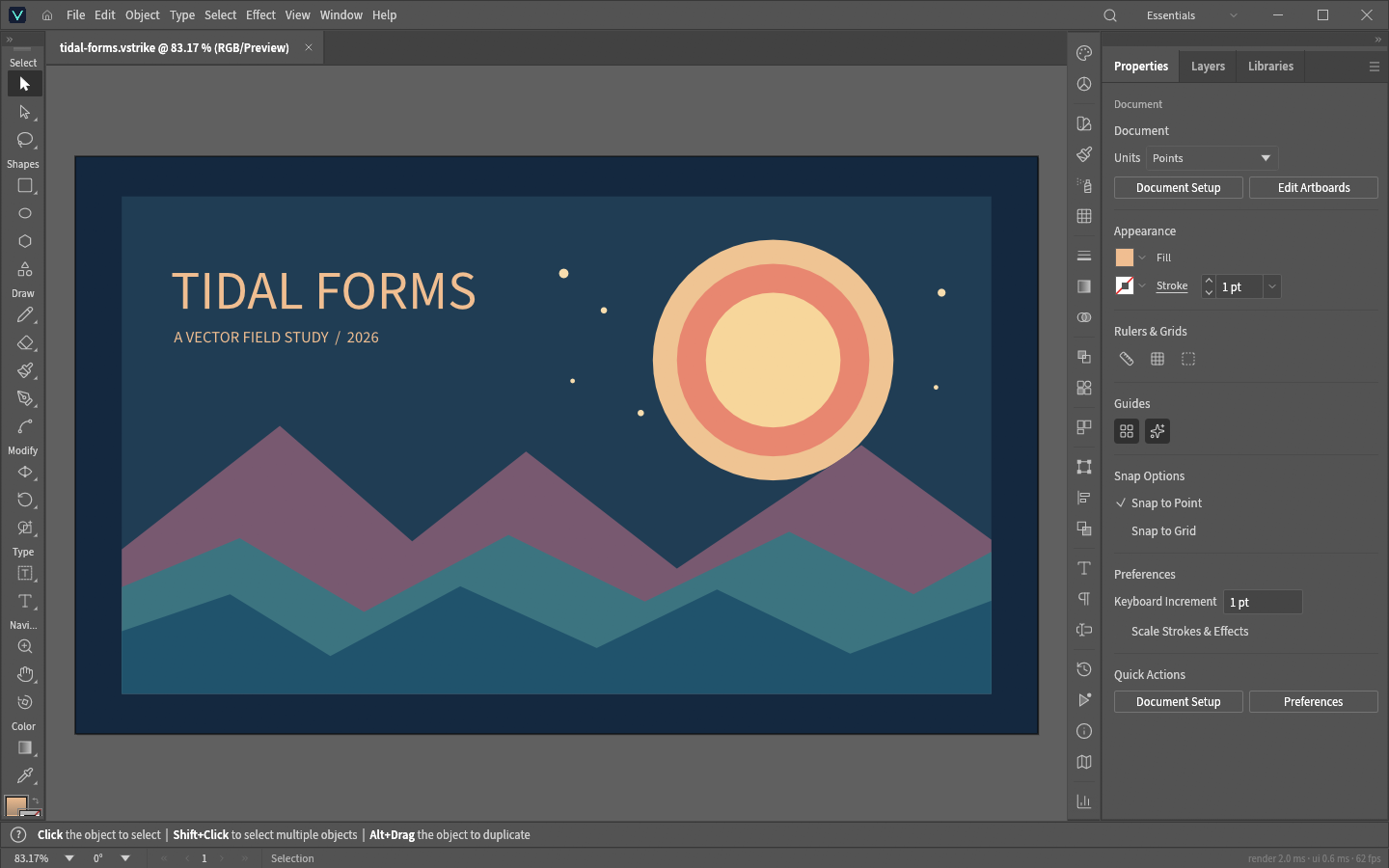The width and height of the screenshot is (1389, 868).
Task: Open the stroke weight dropdown
Action: tap(1272, 286)
